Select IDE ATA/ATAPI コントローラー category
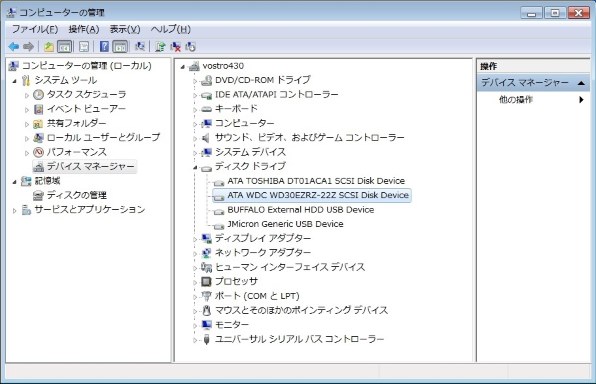Image resolution: width=596 pixels, height=384 pixels. click(276, 94)
